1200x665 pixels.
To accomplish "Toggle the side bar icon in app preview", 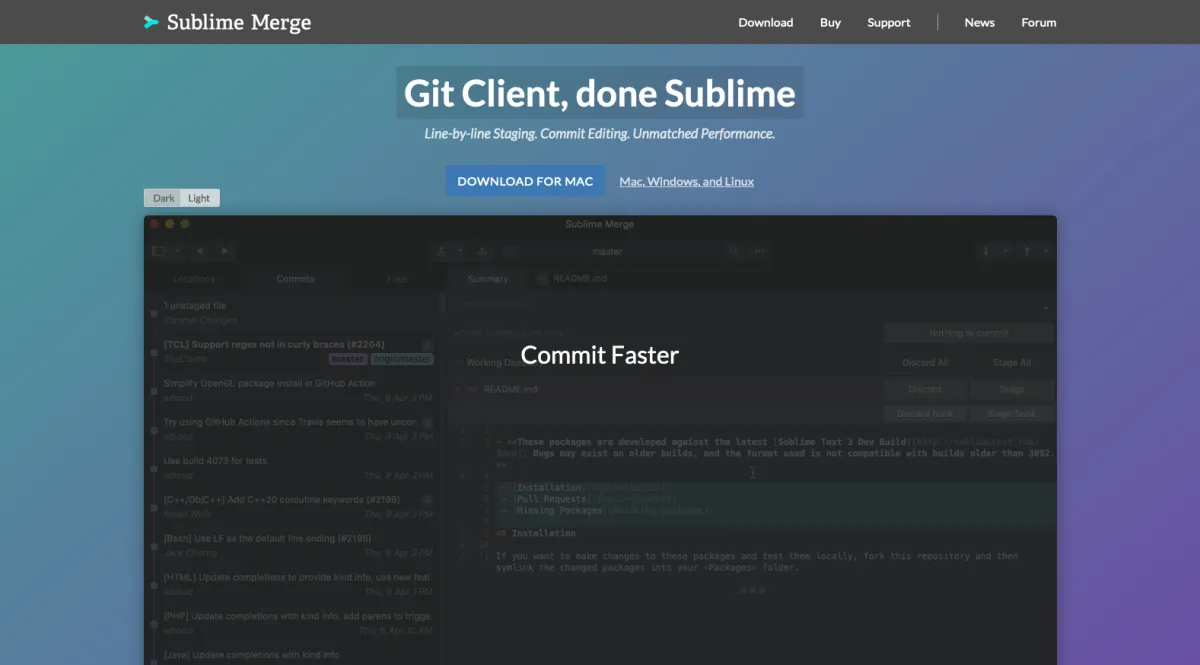I will click(x=158, y=251).
